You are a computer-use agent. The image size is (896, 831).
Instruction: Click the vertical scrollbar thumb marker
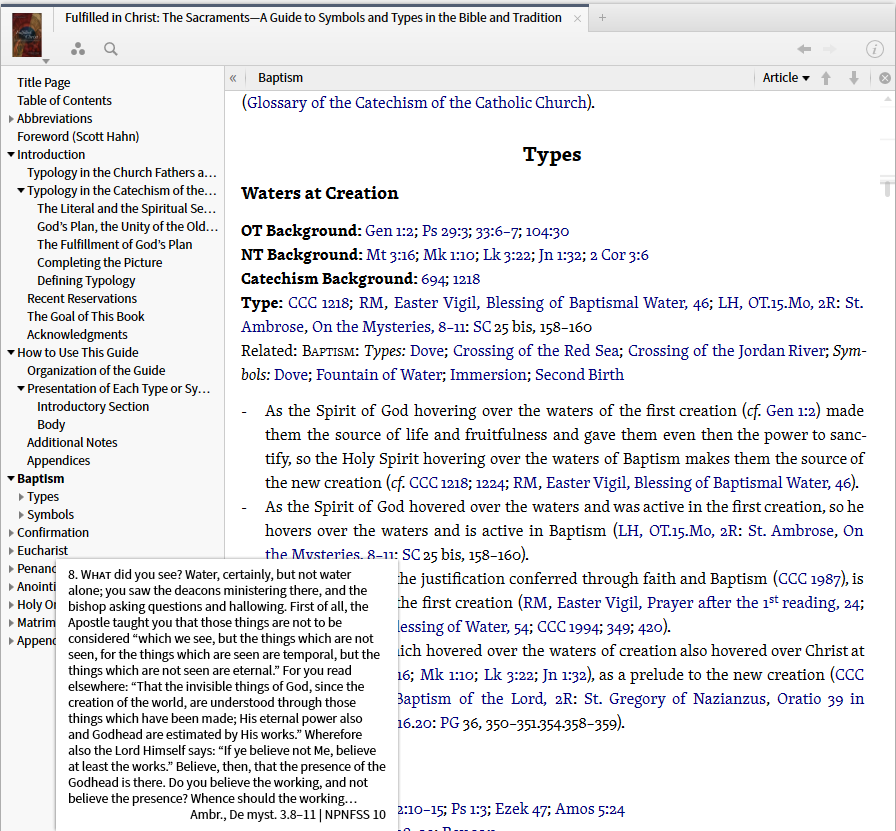[x=887, y=187]
